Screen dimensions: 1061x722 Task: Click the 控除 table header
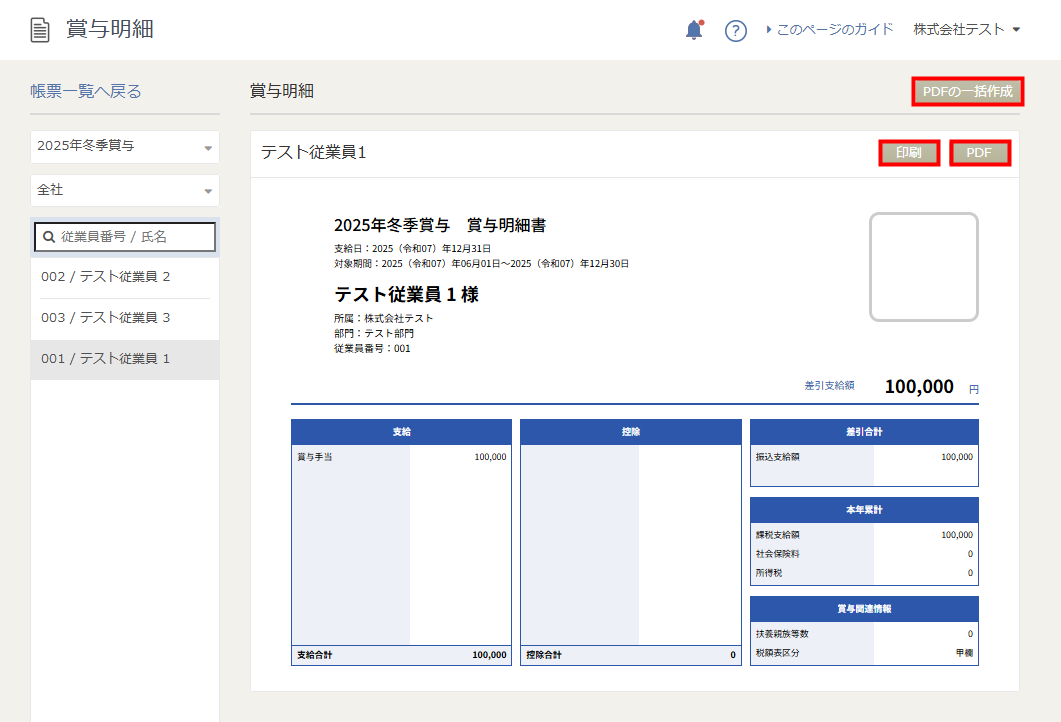pos(630,432)
